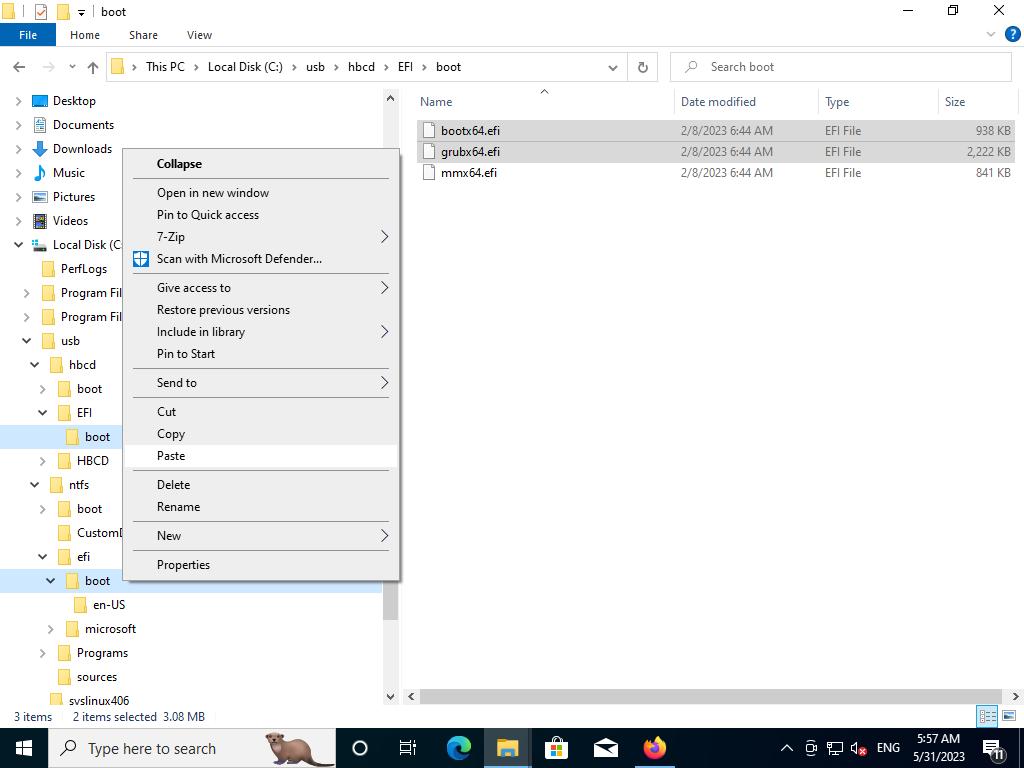Open the address bar history dropdown
Screen dimensions: 1024x768
click(x=612, y=67)
